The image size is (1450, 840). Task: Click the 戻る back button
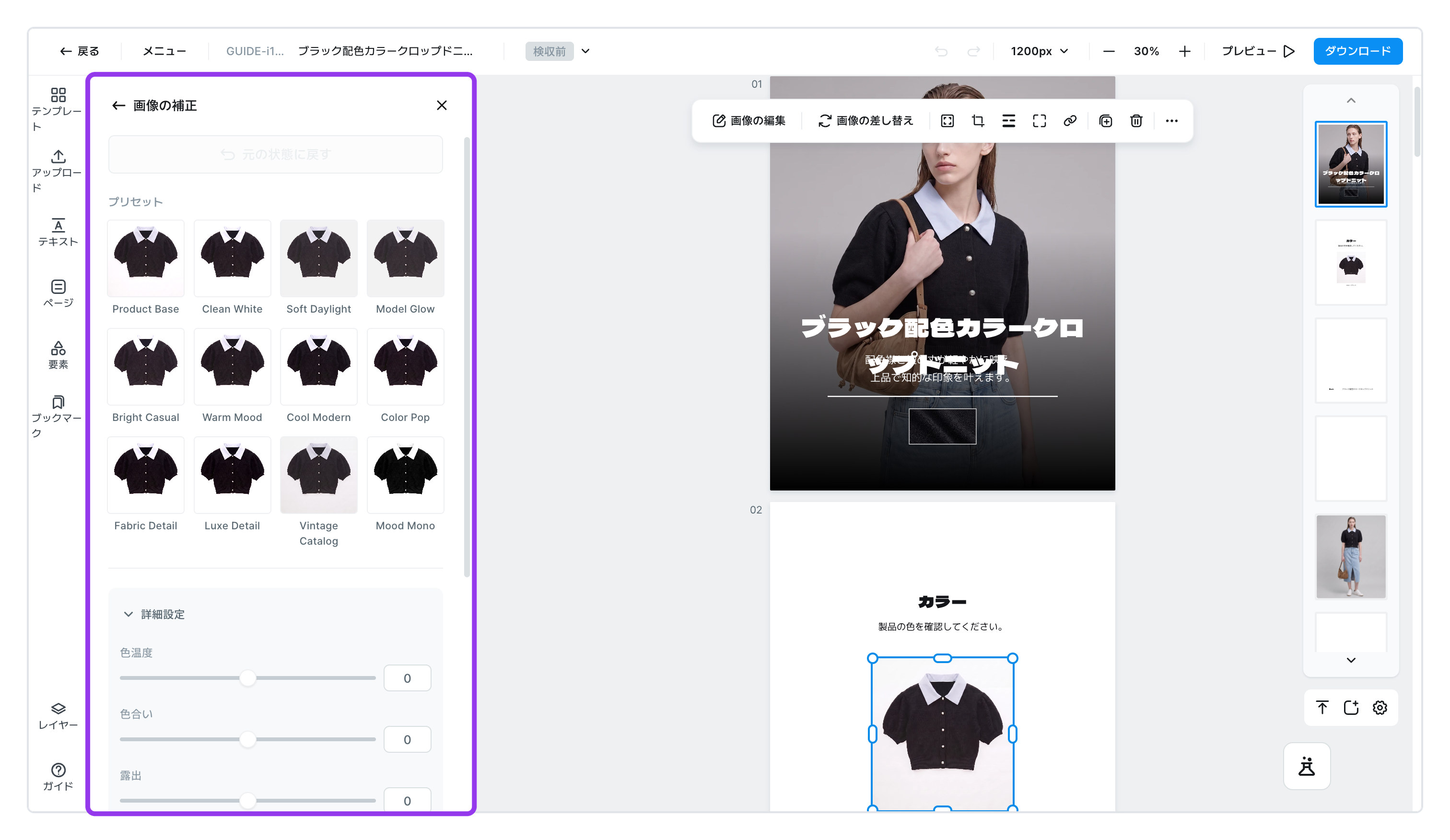click(x=80, y=51)
